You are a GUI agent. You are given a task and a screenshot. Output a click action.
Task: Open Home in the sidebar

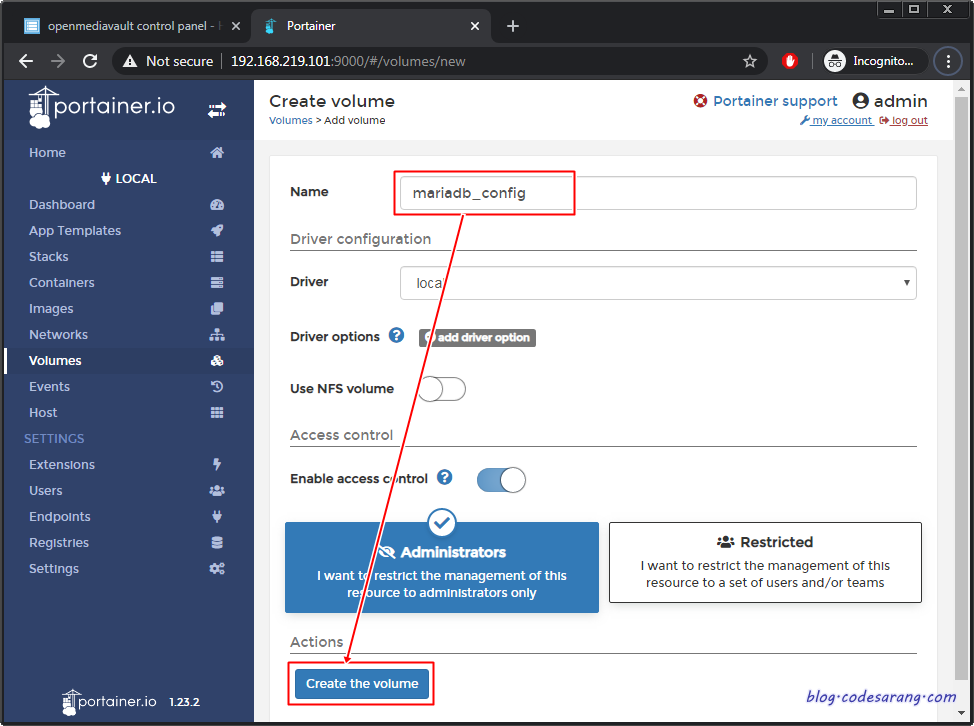[47, 153]
